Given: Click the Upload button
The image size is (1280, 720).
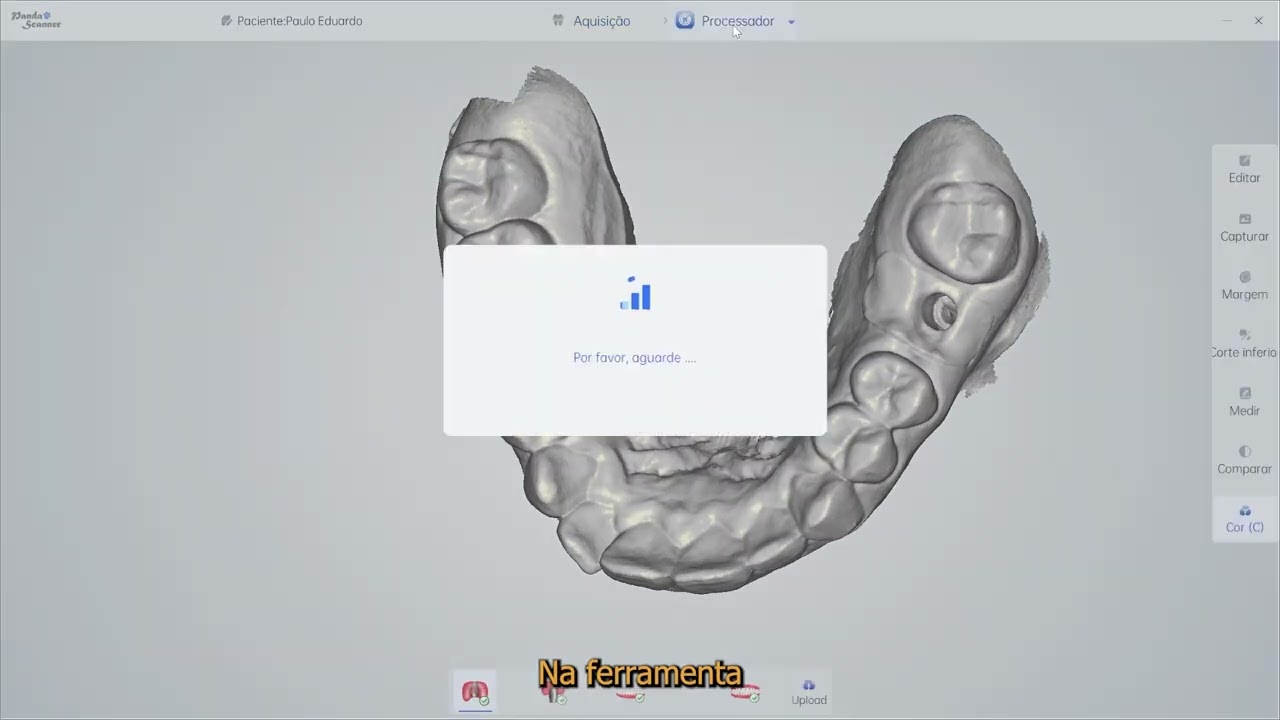Looking at the screenshot, I should click(x=809, y=693).
